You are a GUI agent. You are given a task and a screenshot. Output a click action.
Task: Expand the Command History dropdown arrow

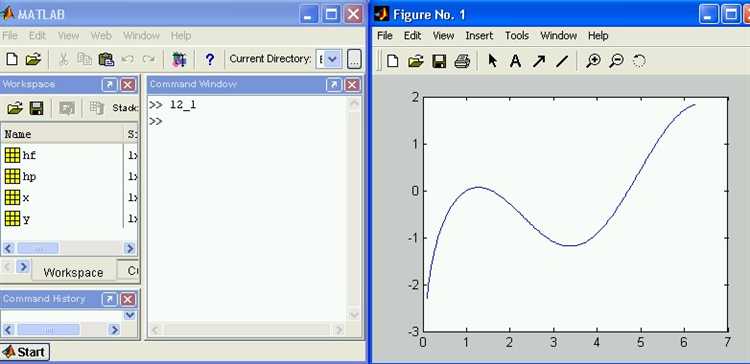click(x=130, y=315)
